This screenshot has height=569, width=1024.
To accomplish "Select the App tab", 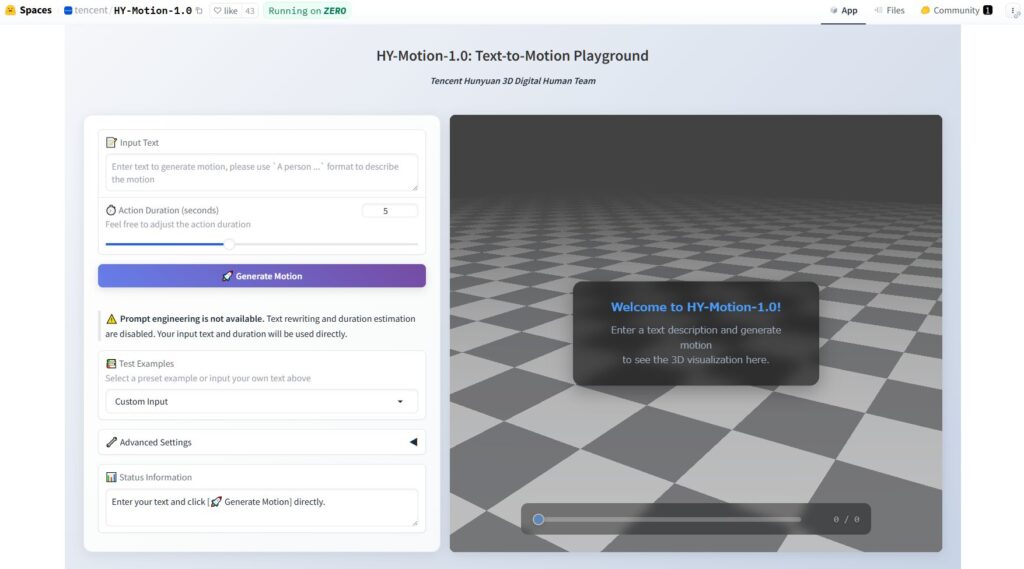I will (843, 11).
